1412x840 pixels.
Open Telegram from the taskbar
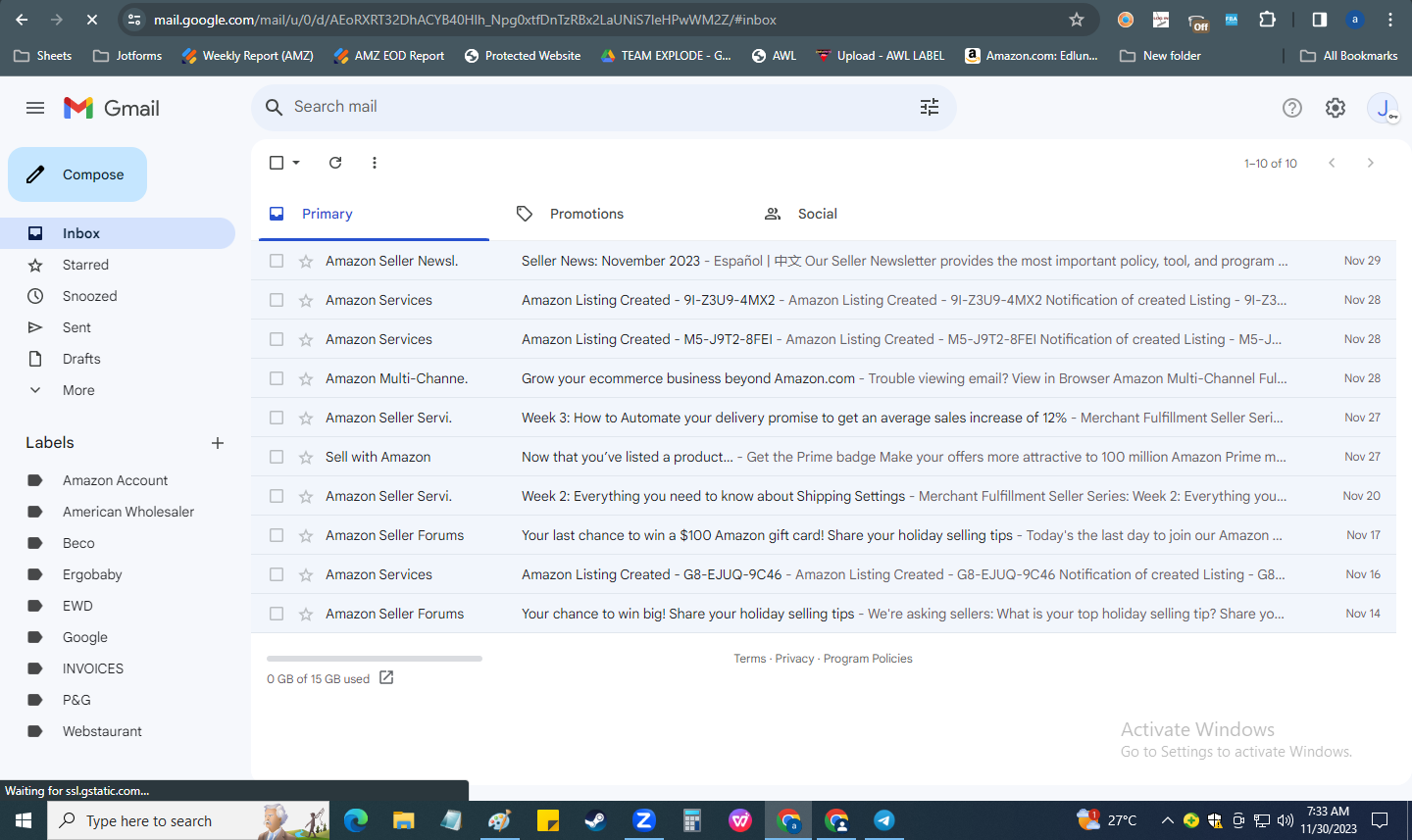(x=883, y=820)
